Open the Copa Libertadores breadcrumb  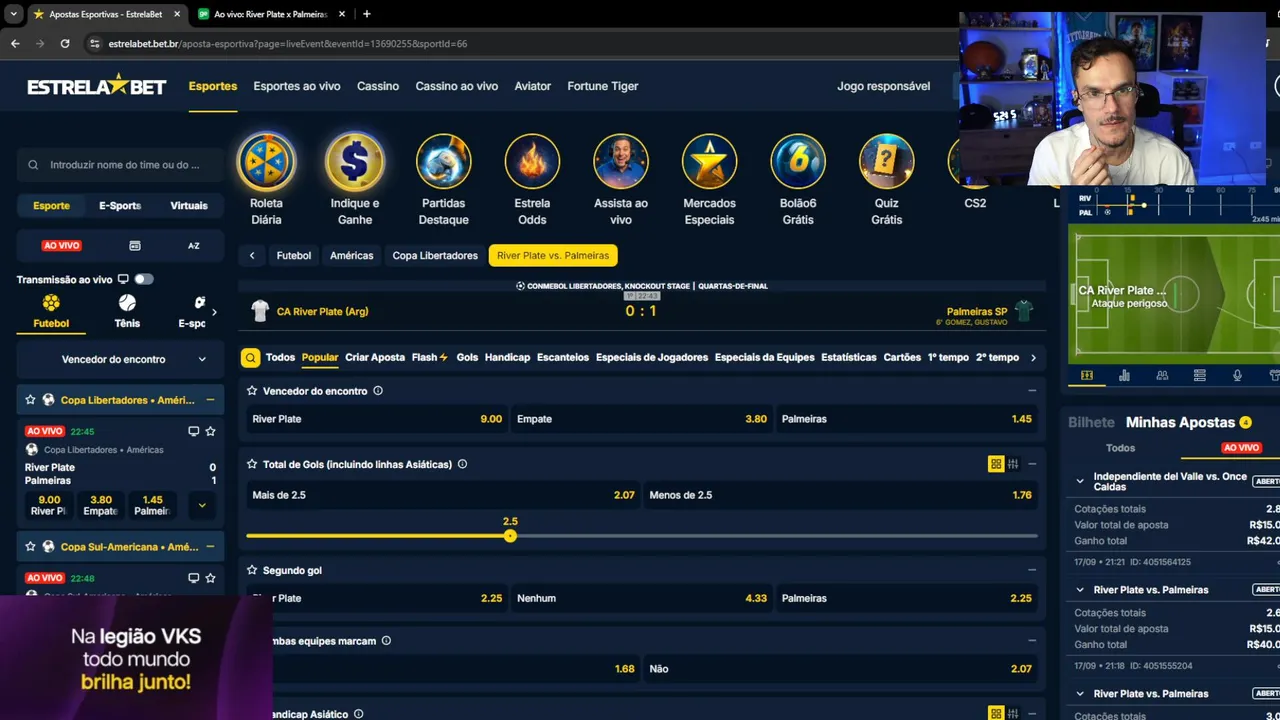coord(435,256)
